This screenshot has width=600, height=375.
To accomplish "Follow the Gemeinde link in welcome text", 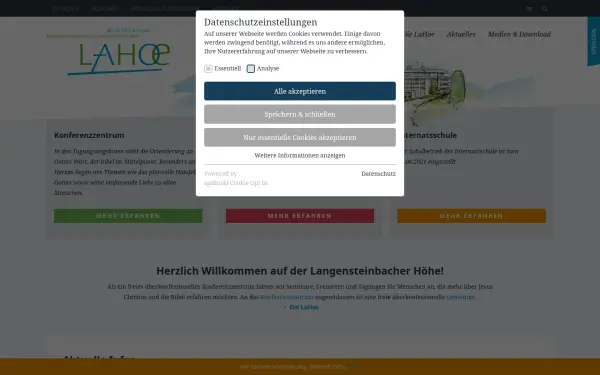I will (461, 297).
